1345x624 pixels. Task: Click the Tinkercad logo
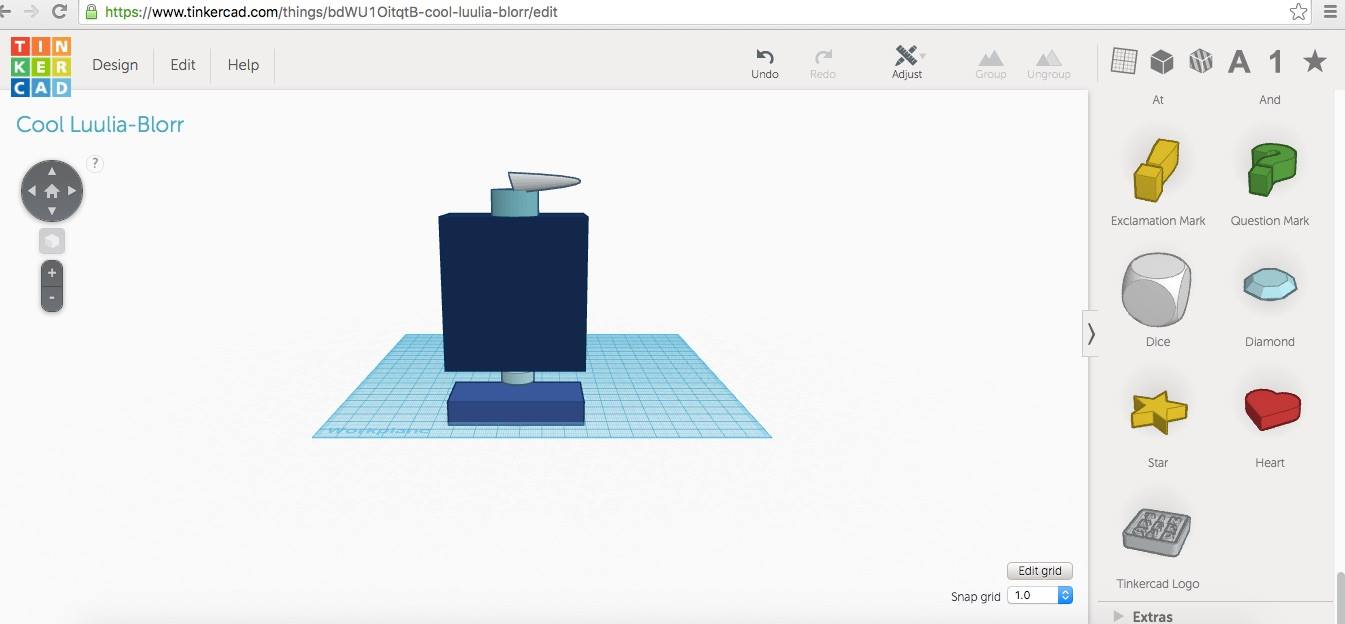[x=41, y=66]
